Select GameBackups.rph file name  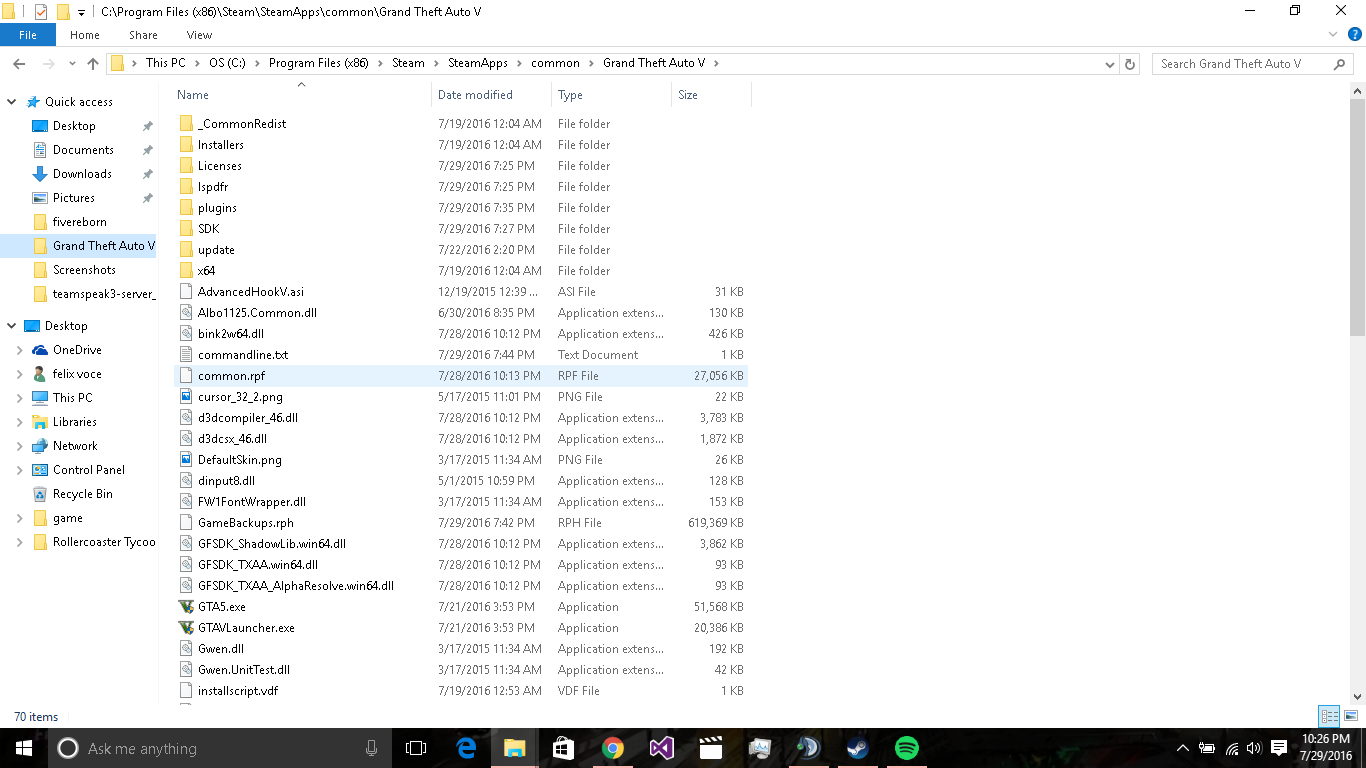point(246,523)
